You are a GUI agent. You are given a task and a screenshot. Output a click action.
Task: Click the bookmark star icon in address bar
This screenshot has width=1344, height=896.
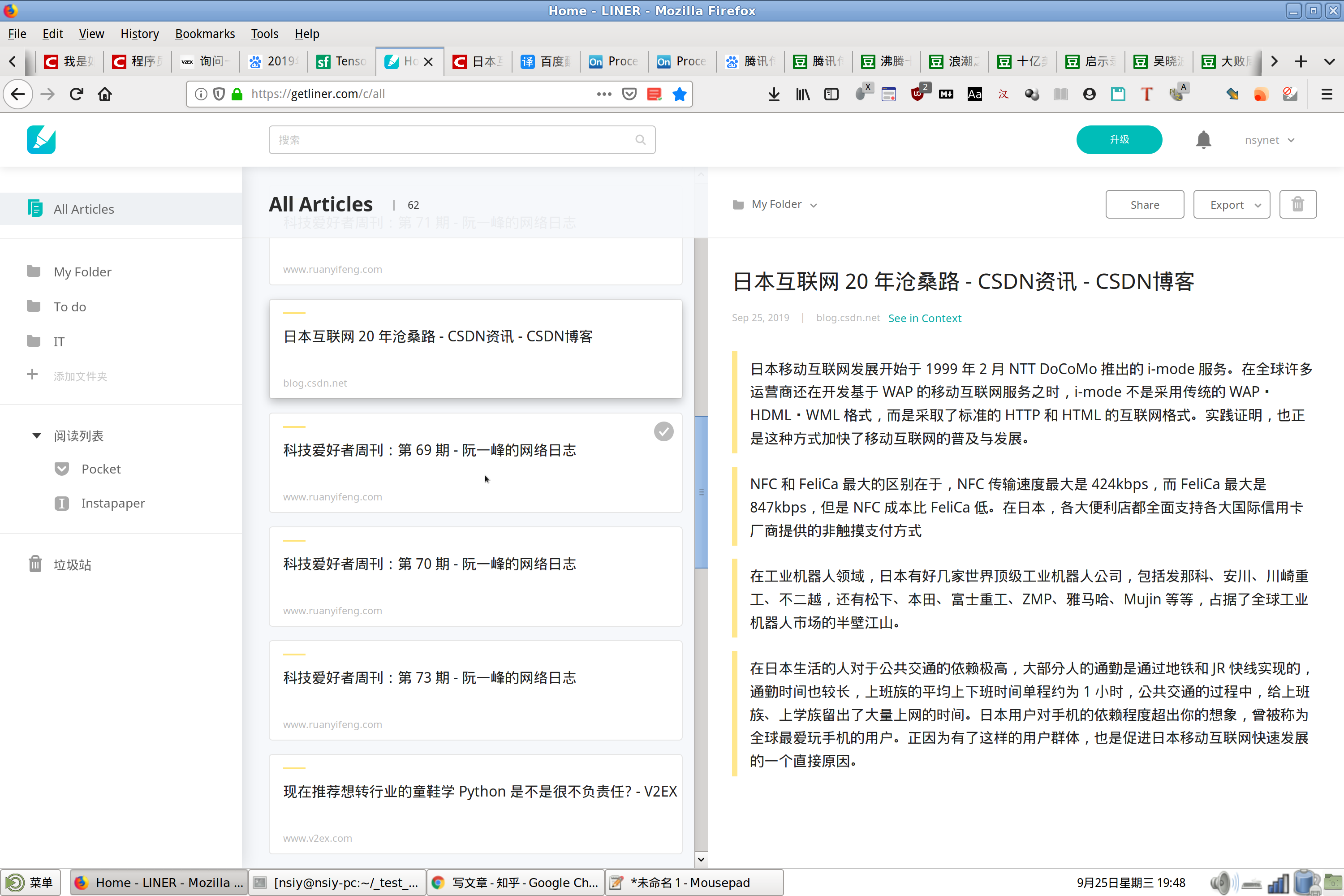point(680,94)
